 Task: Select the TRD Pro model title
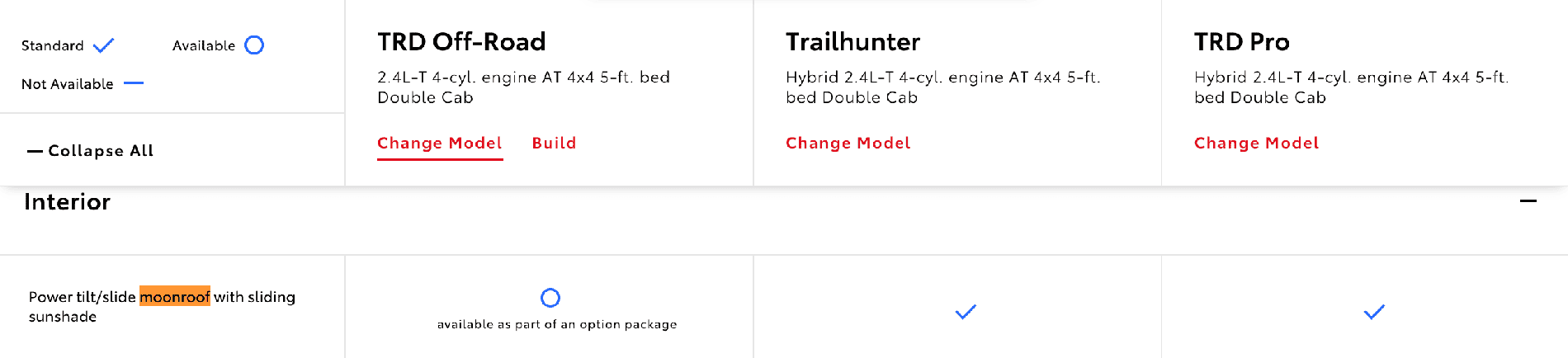point(1242,42)
